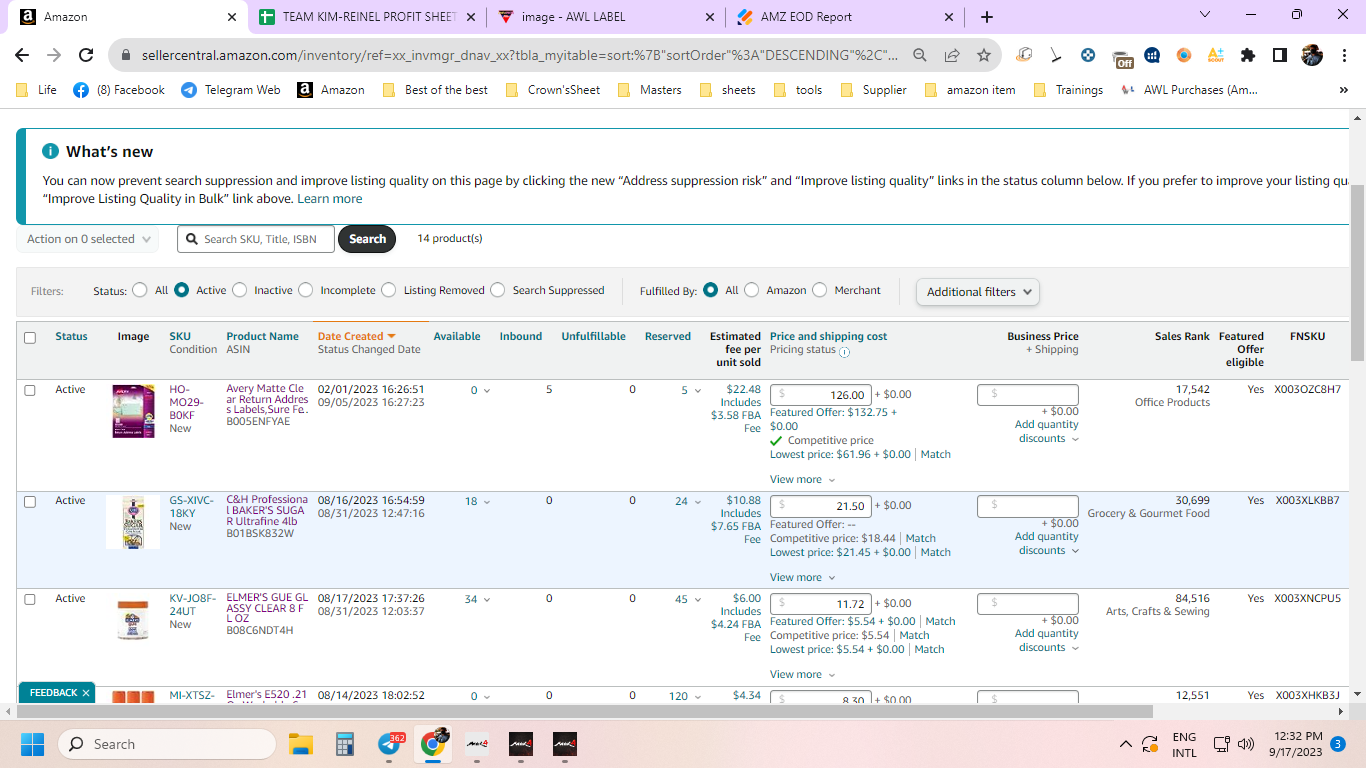Click the extension icon showing 'Off' badge
The image size is (1366, 768).
tap(1122, 57)
